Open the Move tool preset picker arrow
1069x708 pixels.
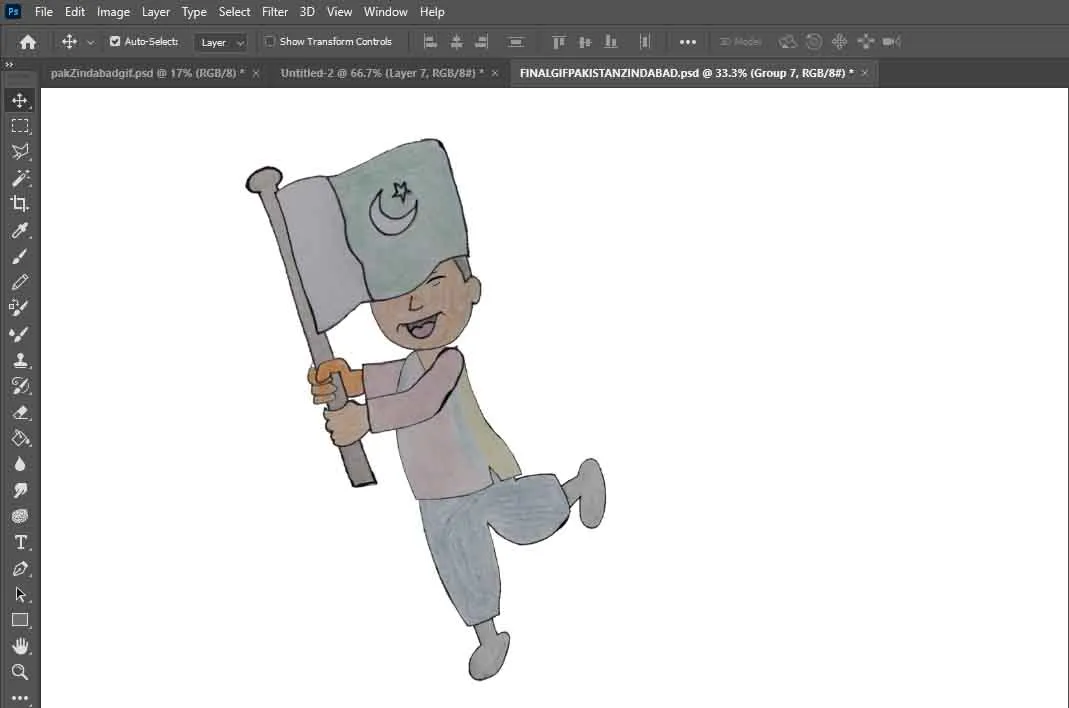click(x=91, y=42)
